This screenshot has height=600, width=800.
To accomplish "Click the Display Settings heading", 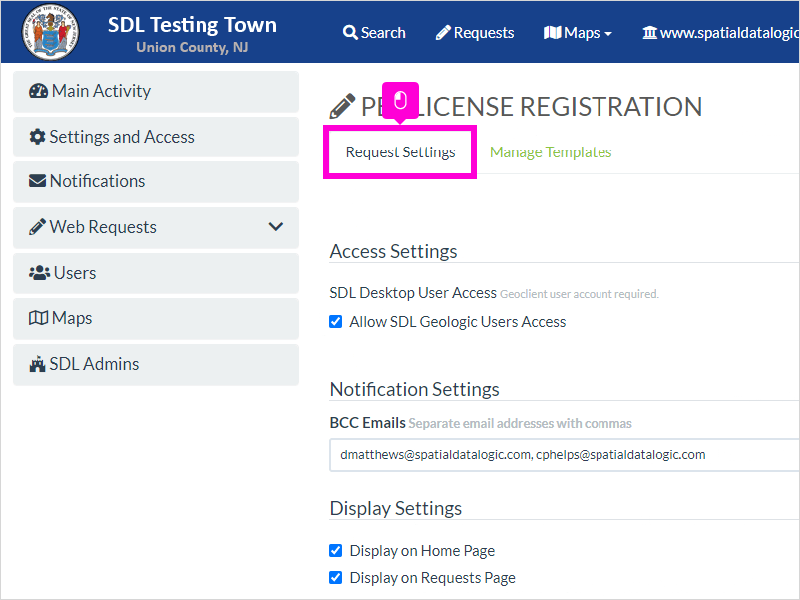I will (396, 508).
